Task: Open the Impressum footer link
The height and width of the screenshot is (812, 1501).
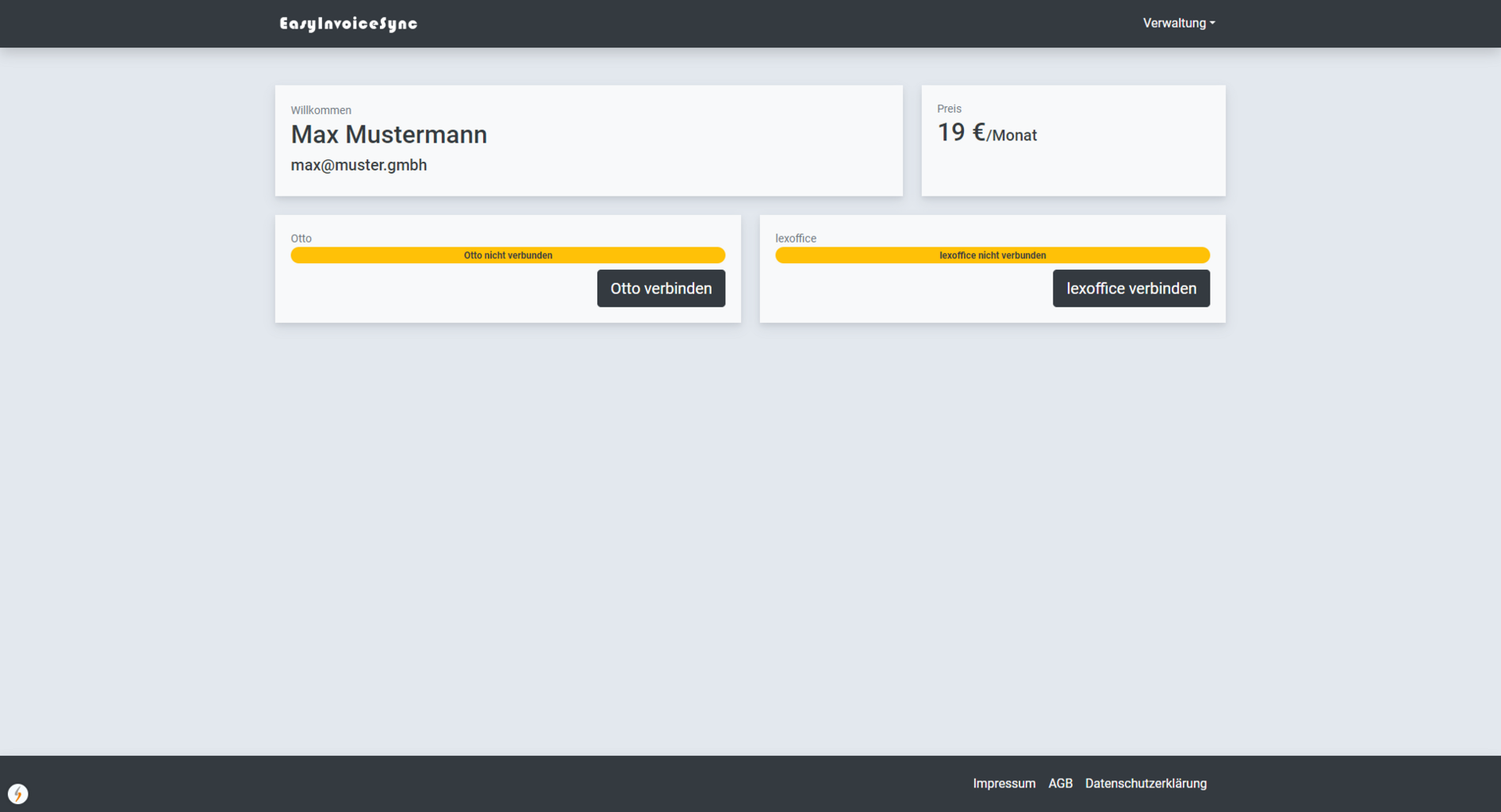Action: tap(1004, 783)
